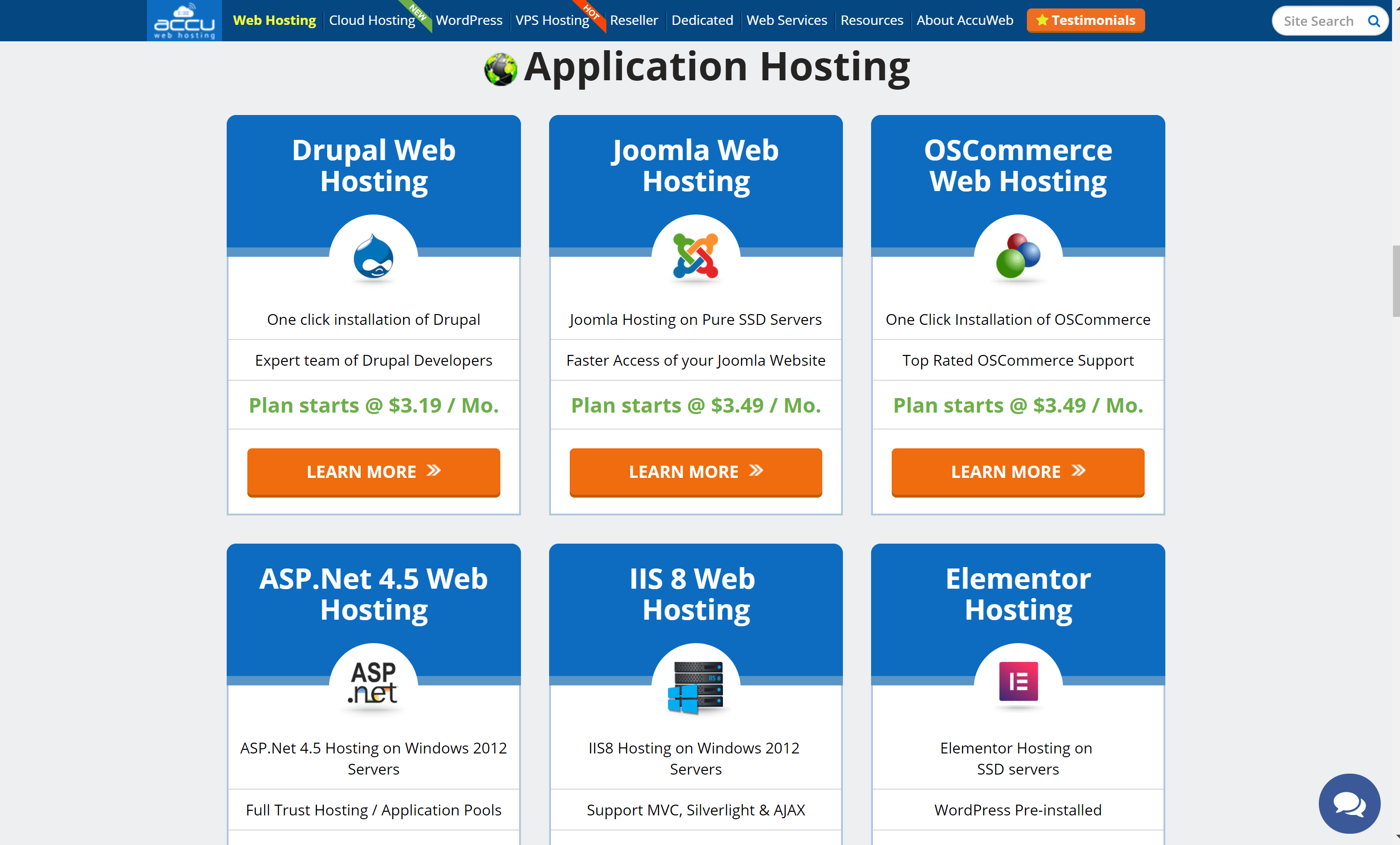This screenshot has width=1400, height=845.
Task: Open the About AccuWeb menu
Action: [964, 21]
